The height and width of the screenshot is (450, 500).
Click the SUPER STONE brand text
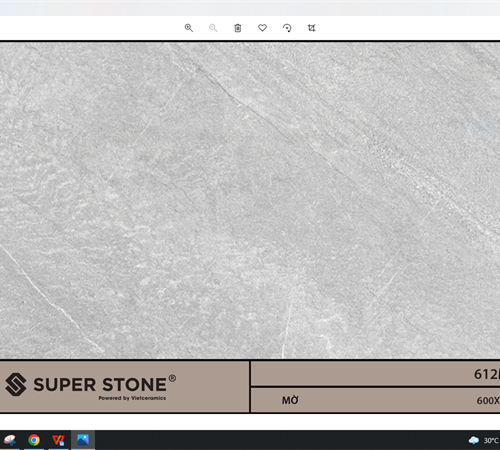click(100, 385)
